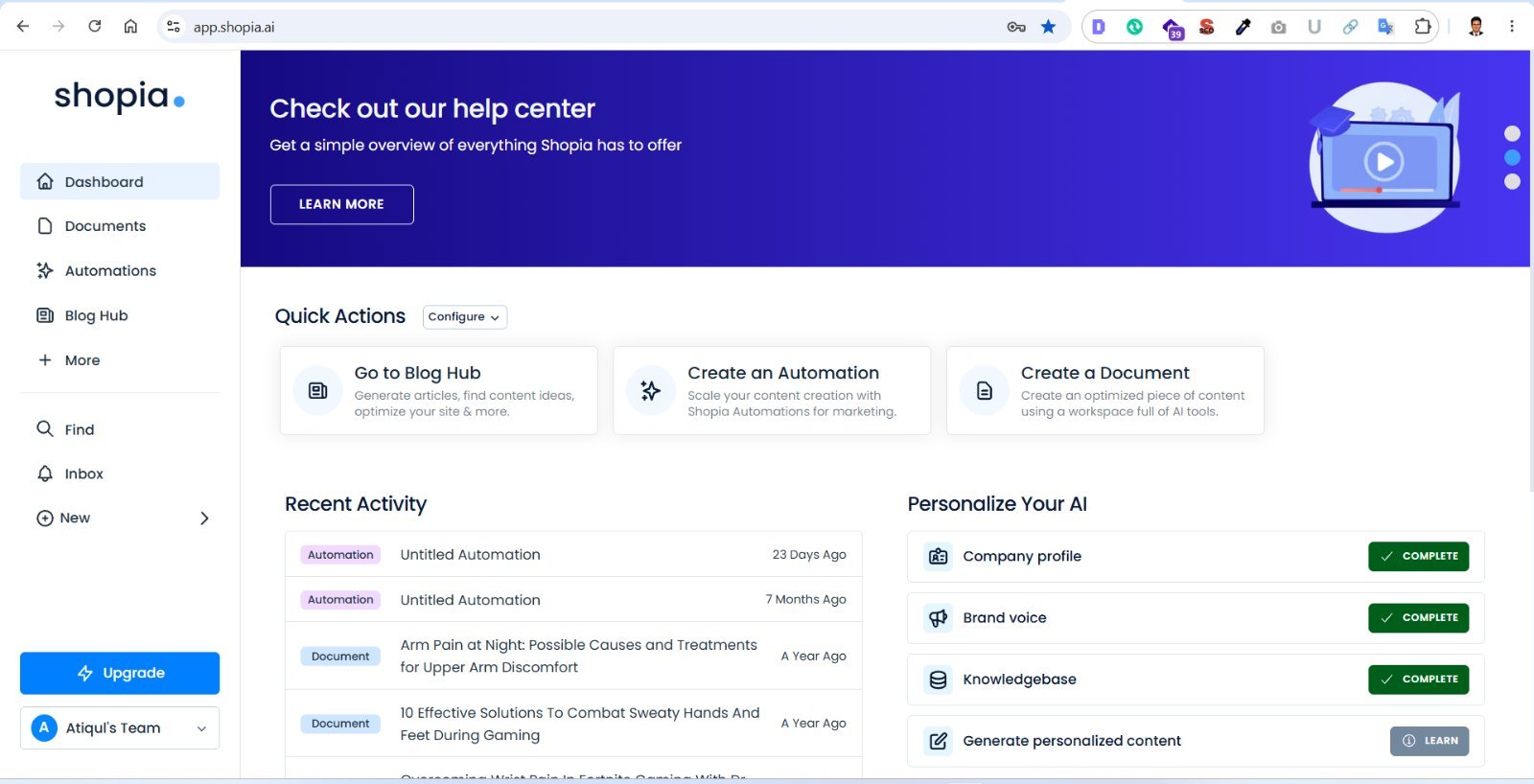Open the Arm Pain at Night document
The width and height of the screenshot is (1534, 784).
point(573,656)
